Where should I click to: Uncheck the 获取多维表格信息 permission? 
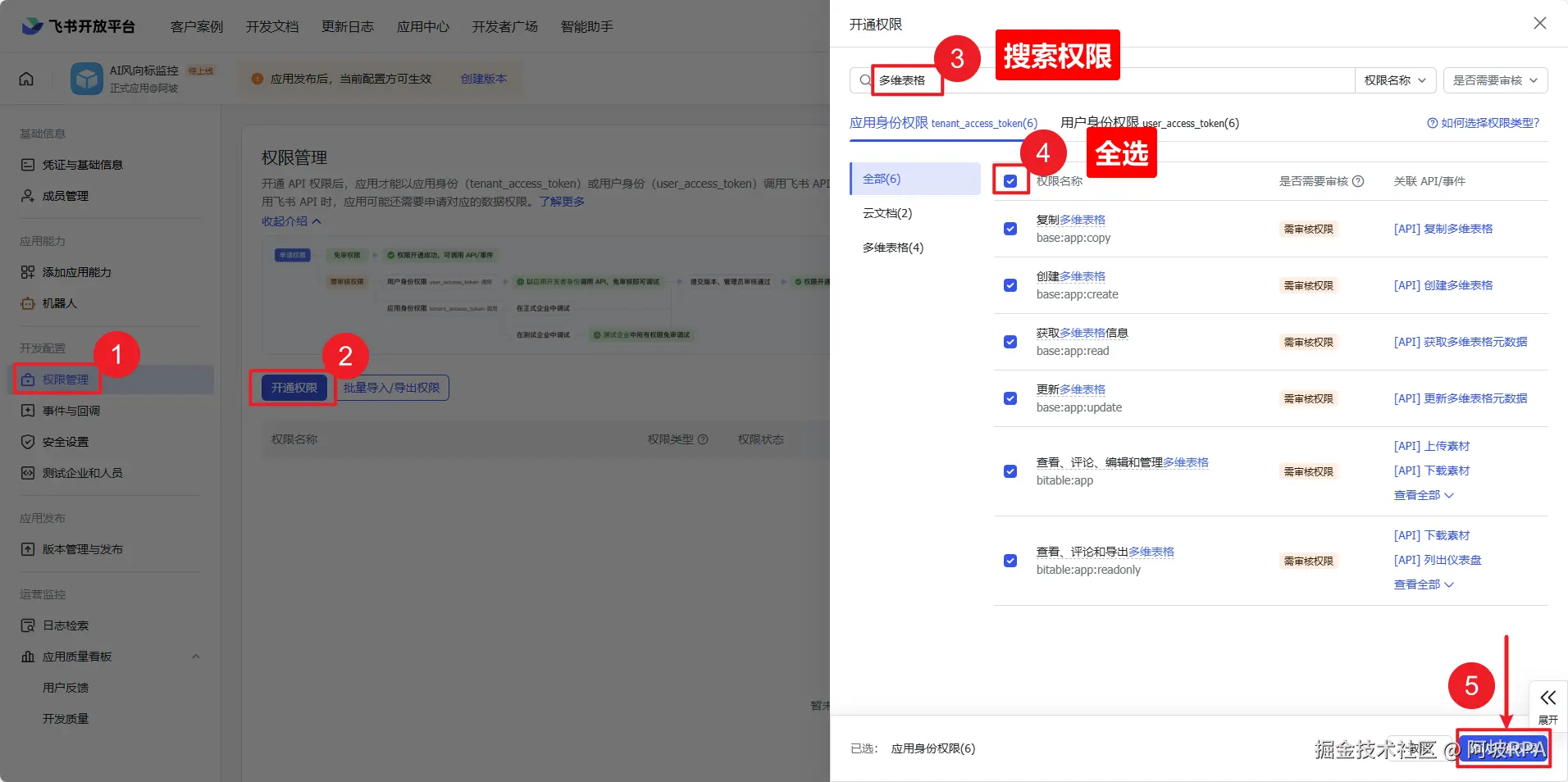tap(1010, 342)
